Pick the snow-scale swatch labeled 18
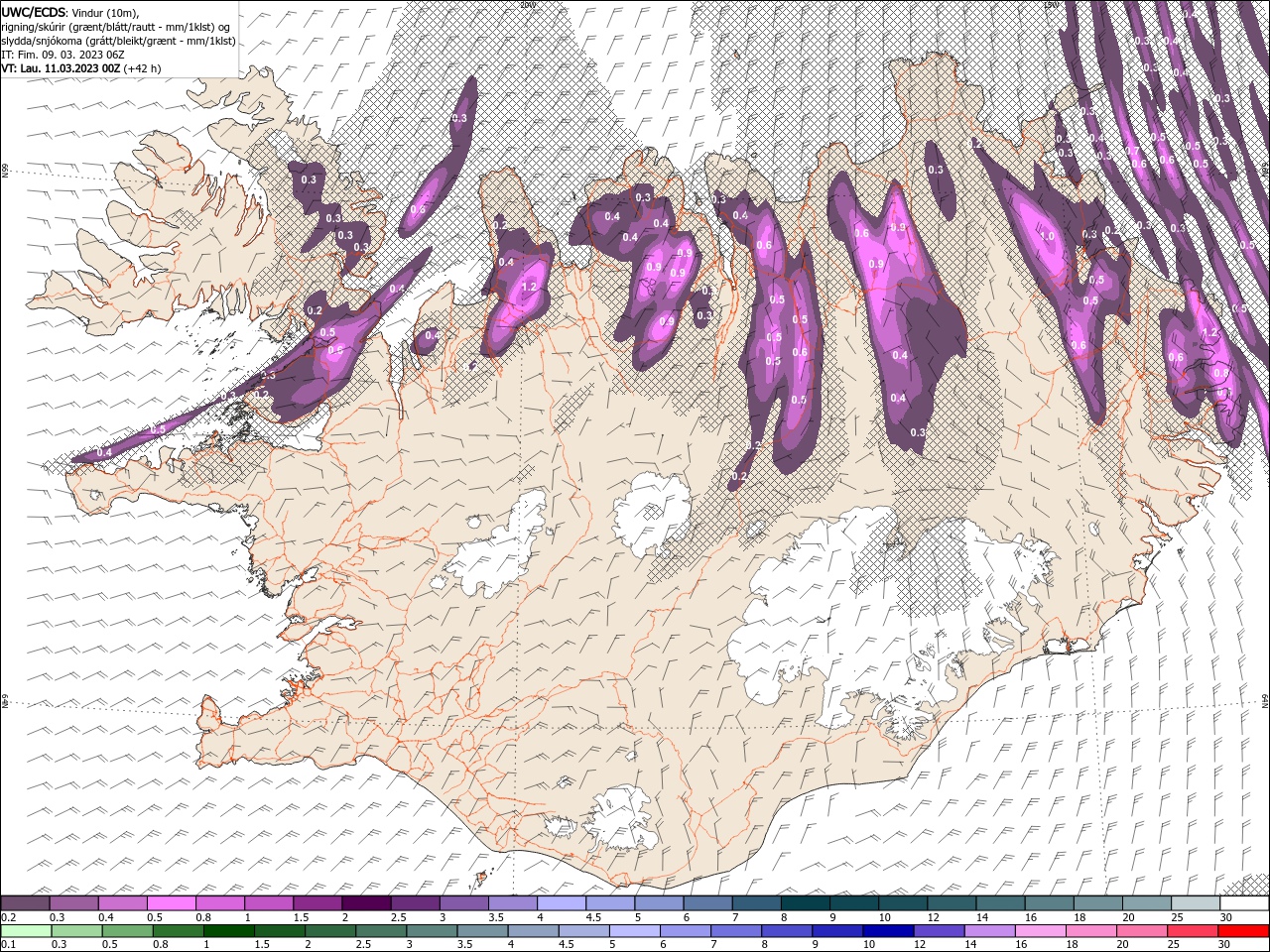This screenshot has height=952, width=1270. point(1098,903)
